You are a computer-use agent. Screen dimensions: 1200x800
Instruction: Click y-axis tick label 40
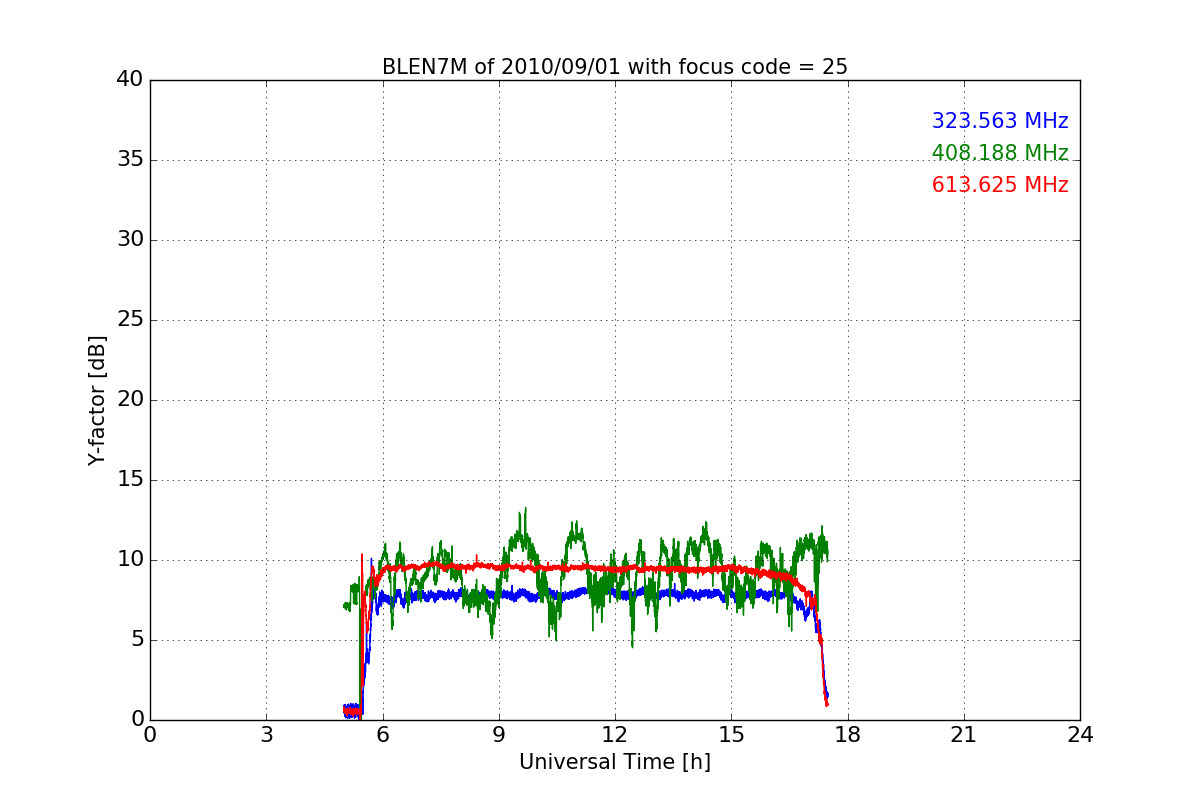(129, 80)
